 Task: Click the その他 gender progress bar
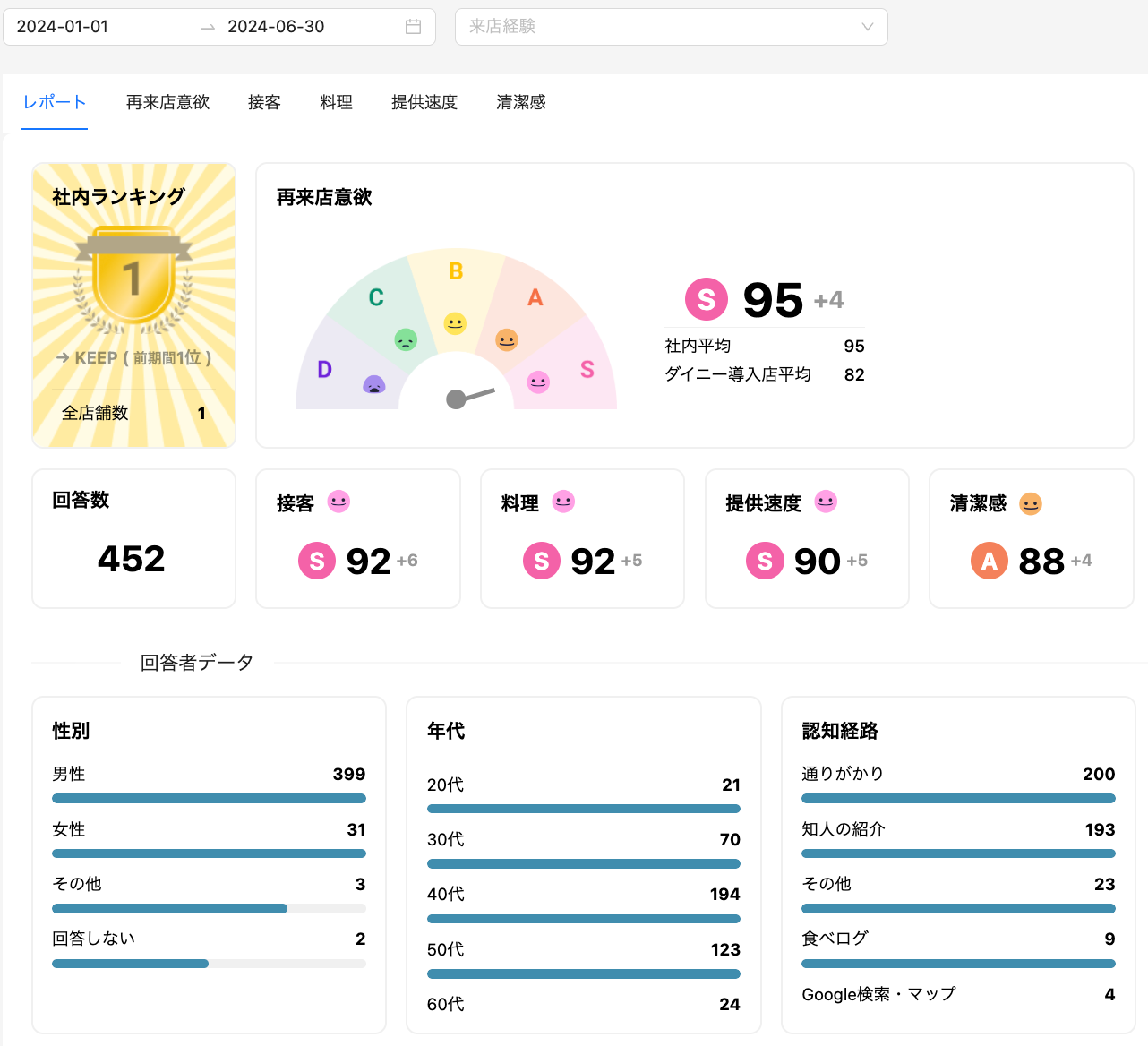209,909
